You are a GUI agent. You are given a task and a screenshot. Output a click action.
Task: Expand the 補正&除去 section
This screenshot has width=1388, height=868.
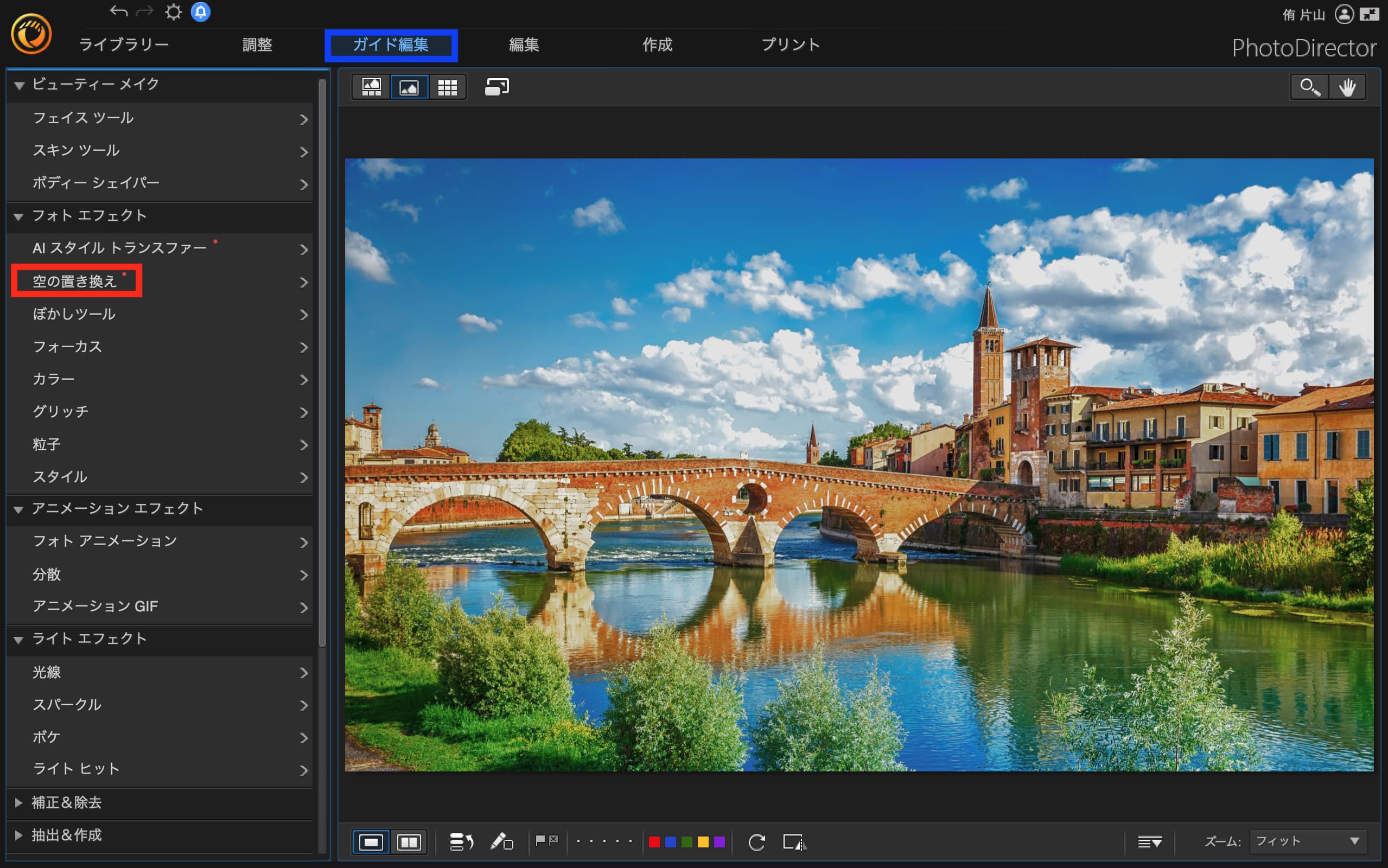click(x=18, y=802)
